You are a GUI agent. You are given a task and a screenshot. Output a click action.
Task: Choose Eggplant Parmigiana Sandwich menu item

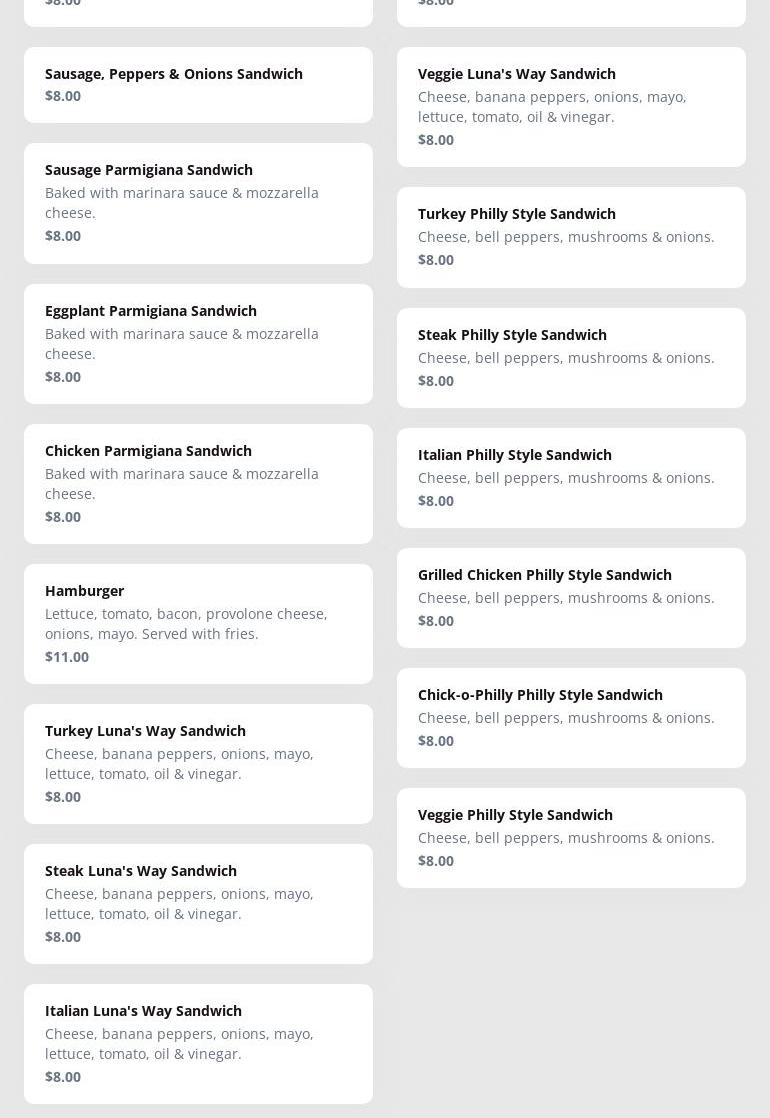coord(198,344)
